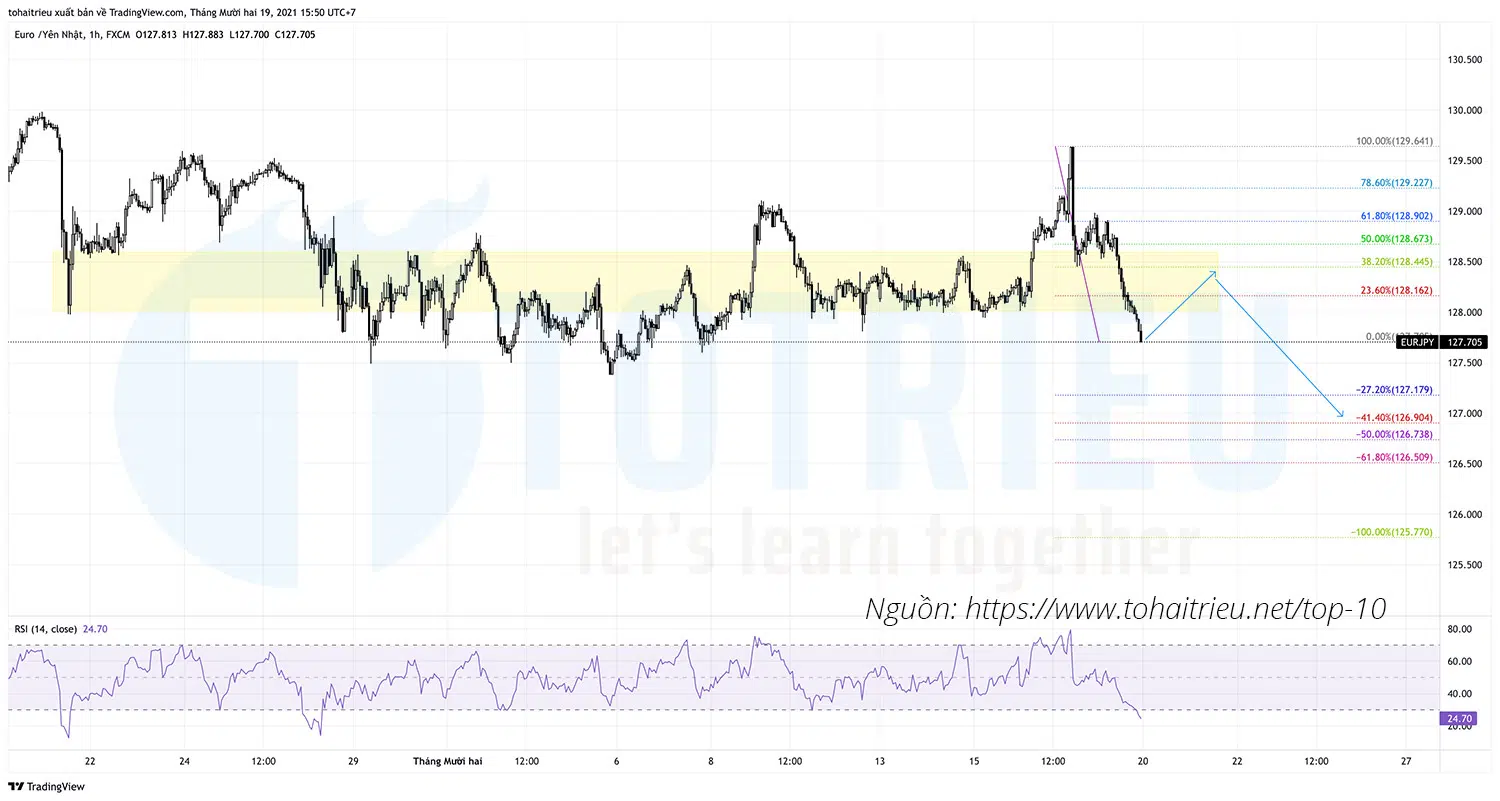This screenshot has height=801, width=1500.
Task: Click the -27.20%(127.179) Fibonacci label
Action: (x=1394, y=390)
